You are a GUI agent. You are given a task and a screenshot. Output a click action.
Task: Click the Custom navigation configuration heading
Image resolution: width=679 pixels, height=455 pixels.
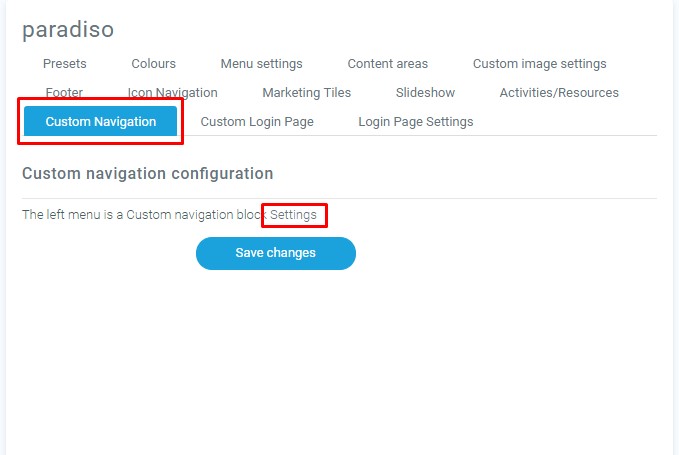click(147, 174)
